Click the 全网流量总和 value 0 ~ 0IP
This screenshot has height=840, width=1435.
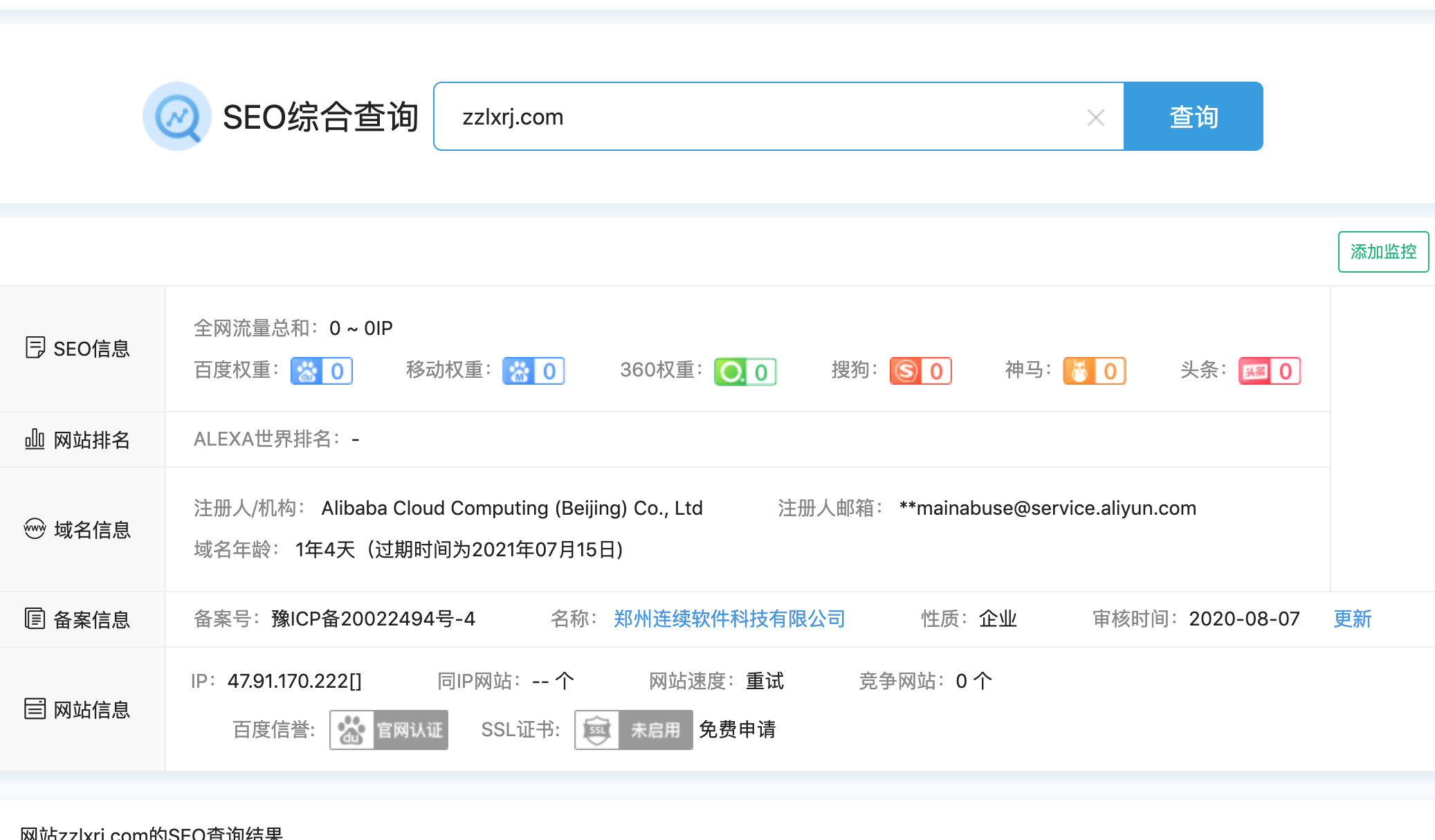(x=361, y=328)
